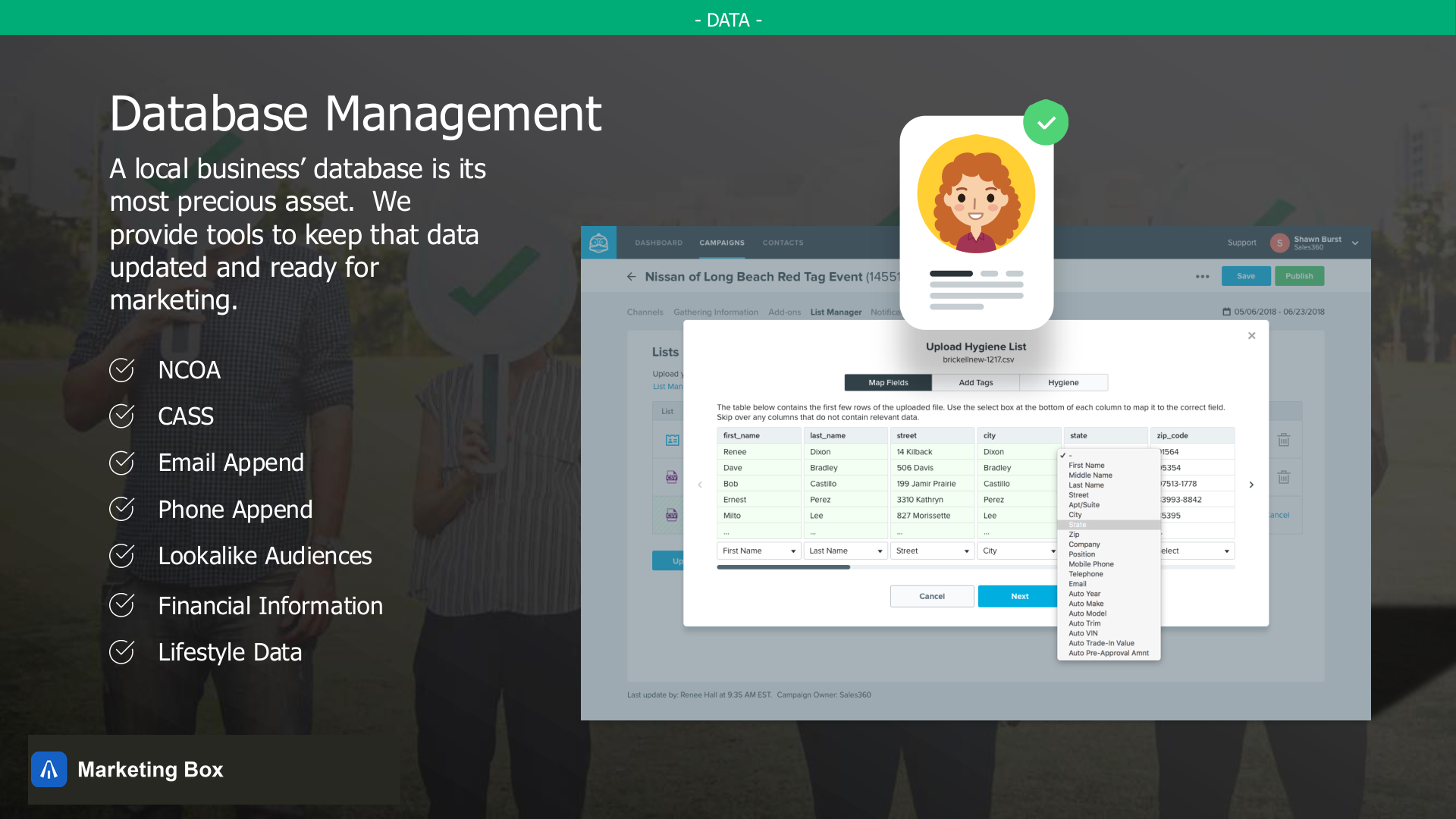Switch to the Map Fields tab
This screenshot has width=1456, height=819.
click(x=888, y=382)
